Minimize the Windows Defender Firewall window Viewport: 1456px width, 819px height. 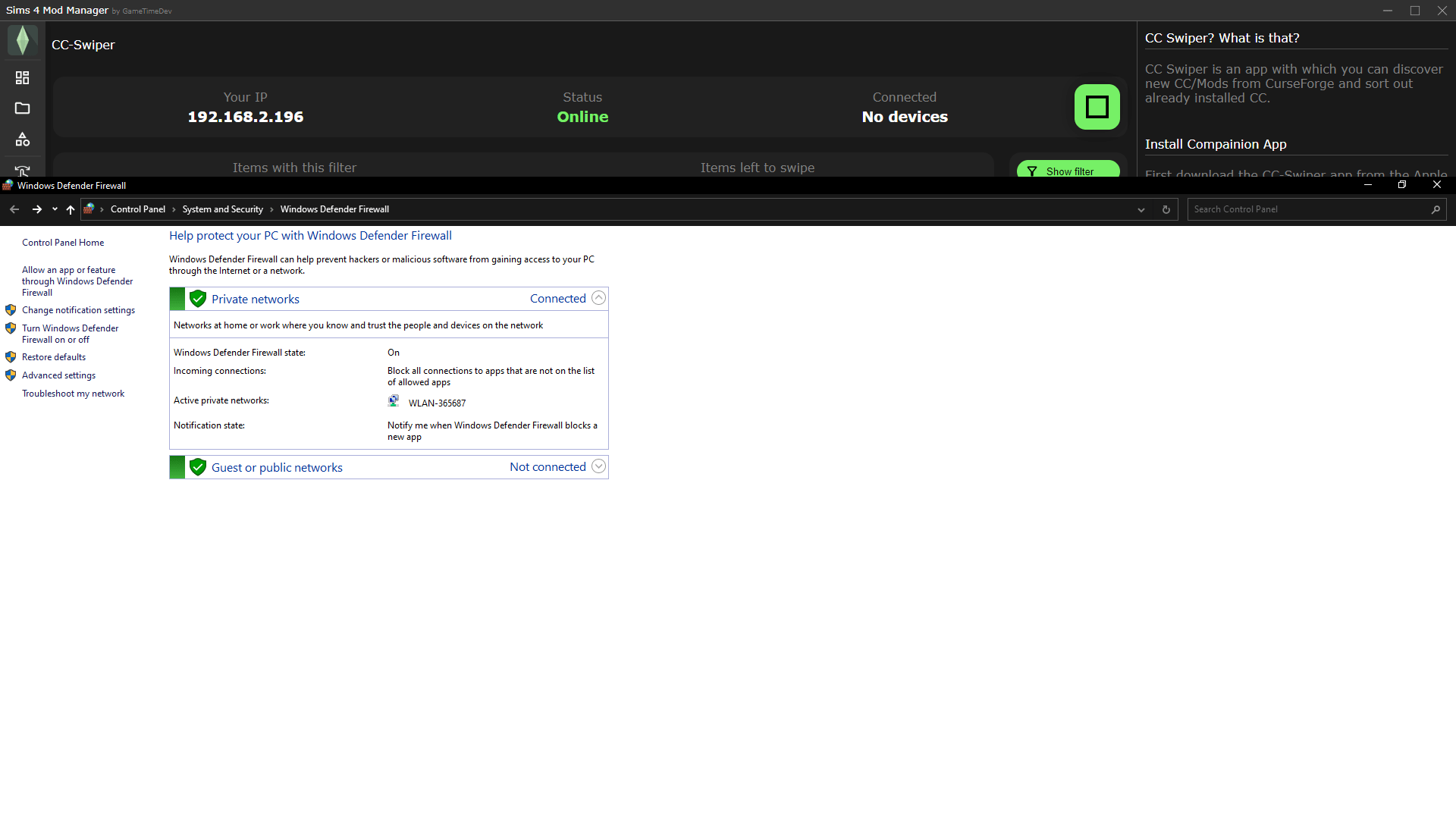(1368, 185)
